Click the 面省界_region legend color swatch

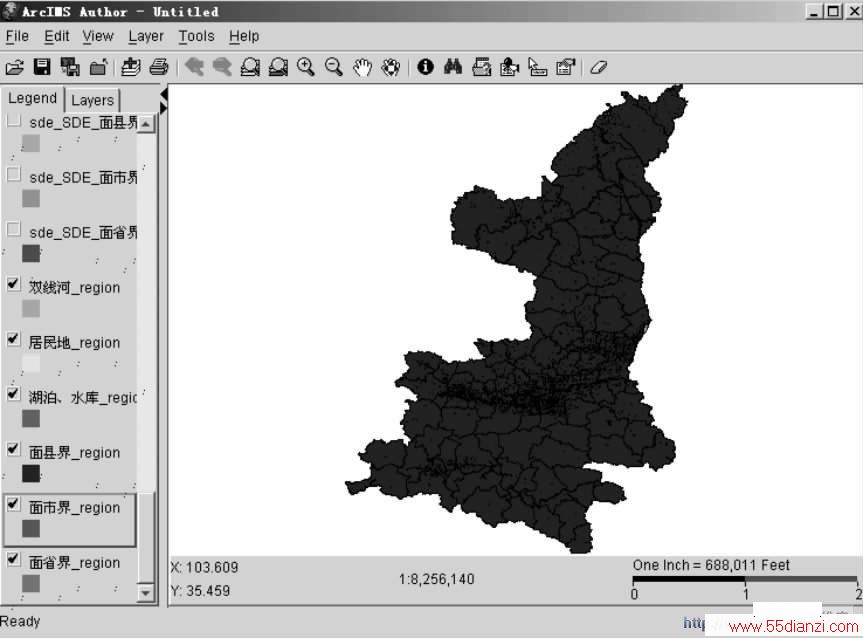pos(31,584)
